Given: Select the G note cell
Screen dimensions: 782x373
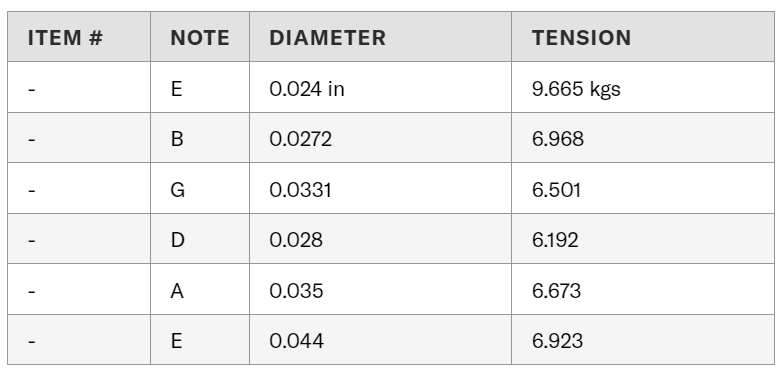Looking at the screenshot, I should click(x=200, y=188).
